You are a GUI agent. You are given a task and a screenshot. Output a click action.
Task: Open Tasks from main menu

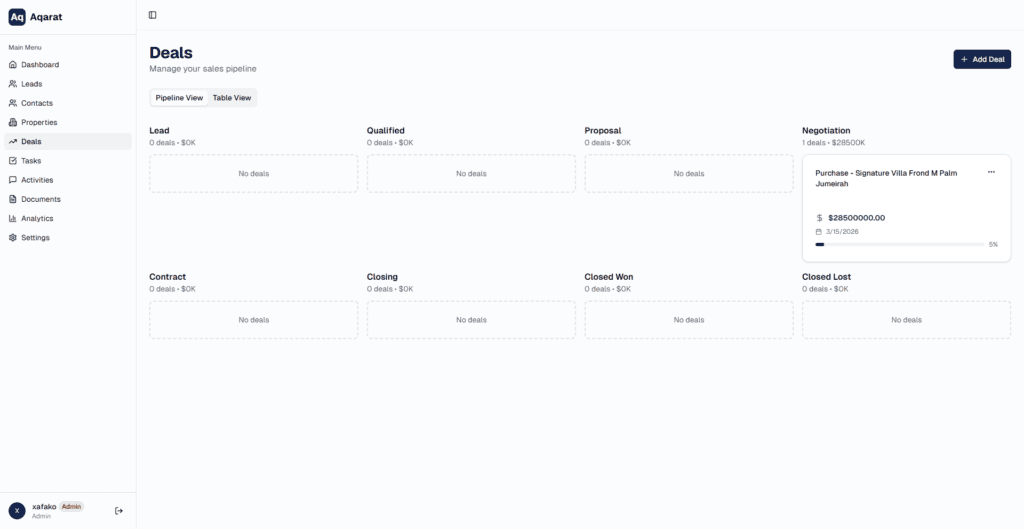click(x=31, y=161)
